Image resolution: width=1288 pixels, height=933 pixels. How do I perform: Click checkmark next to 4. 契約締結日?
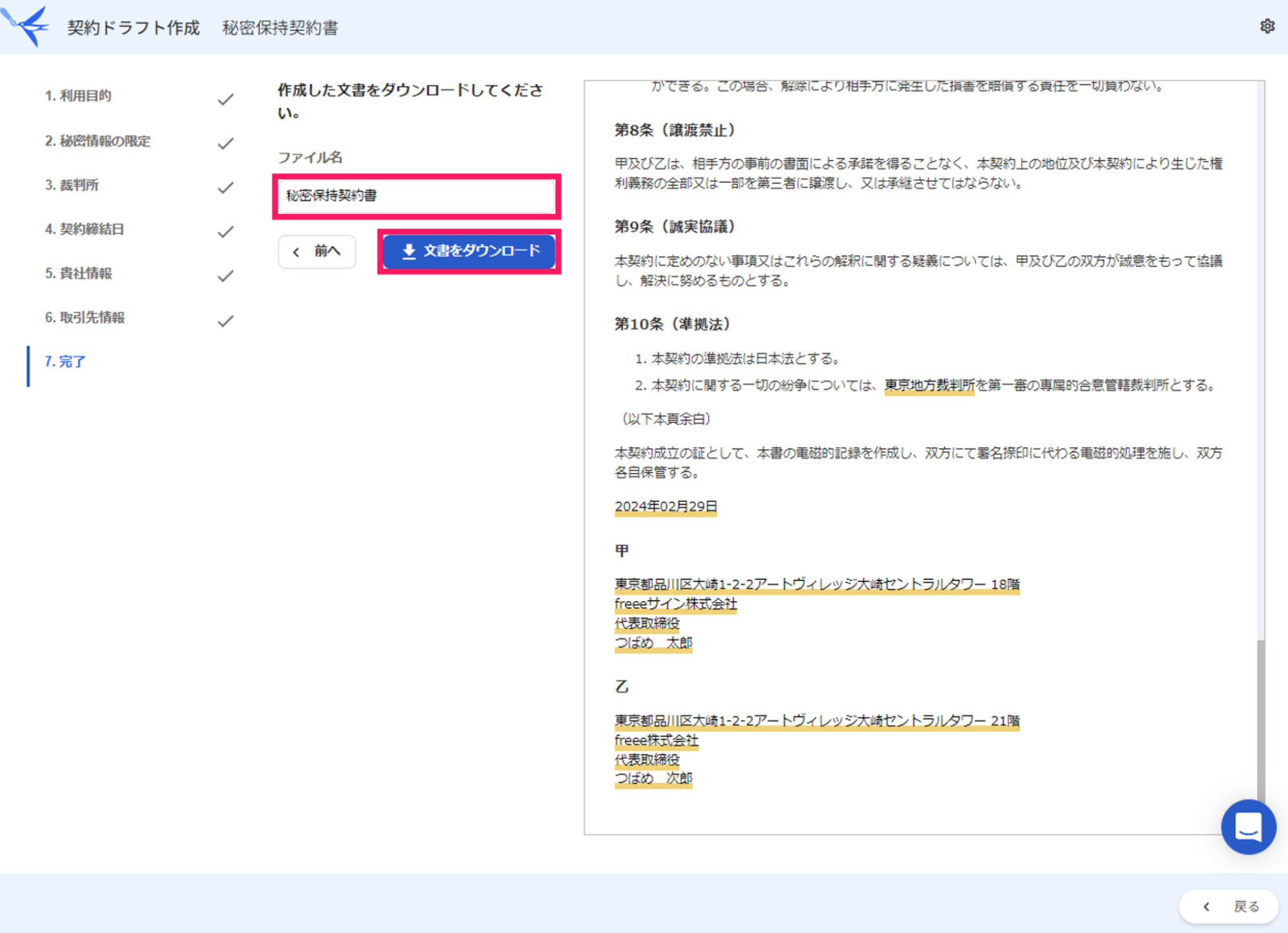pos(226,231)
